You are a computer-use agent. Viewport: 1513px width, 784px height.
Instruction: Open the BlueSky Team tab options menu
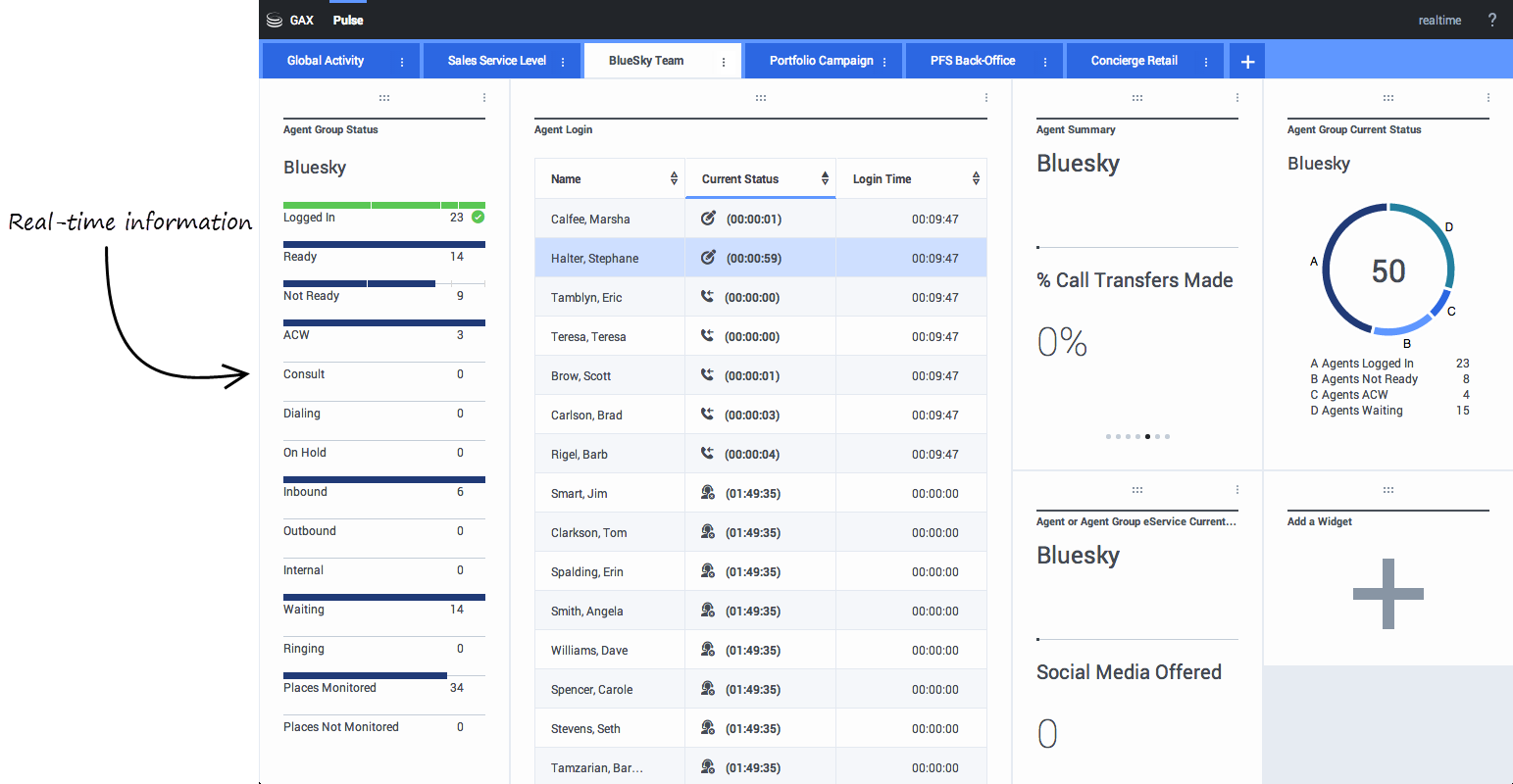coord(724,62)
